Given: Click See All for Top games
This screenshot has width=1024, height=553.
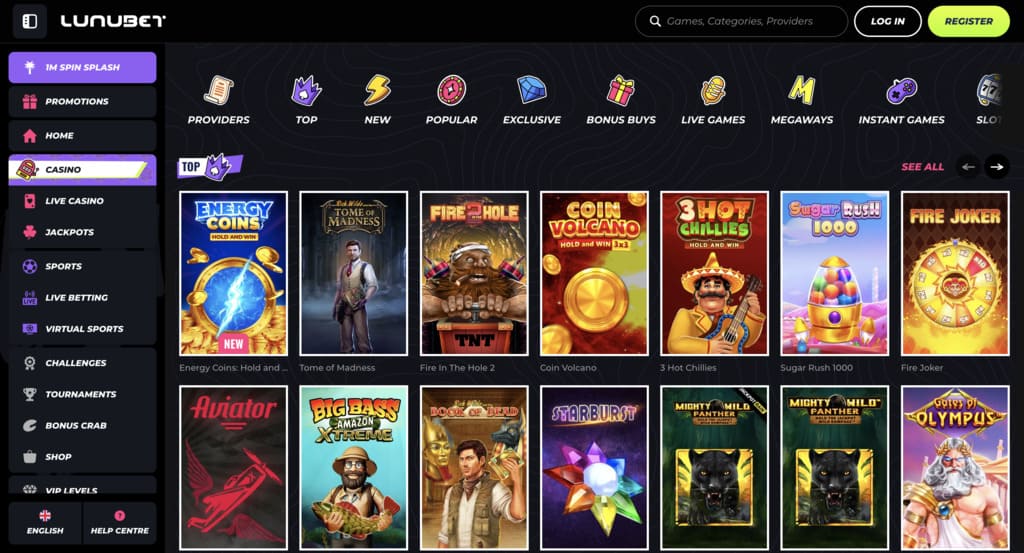Looking at the screenshot, I should click(922, 167).
